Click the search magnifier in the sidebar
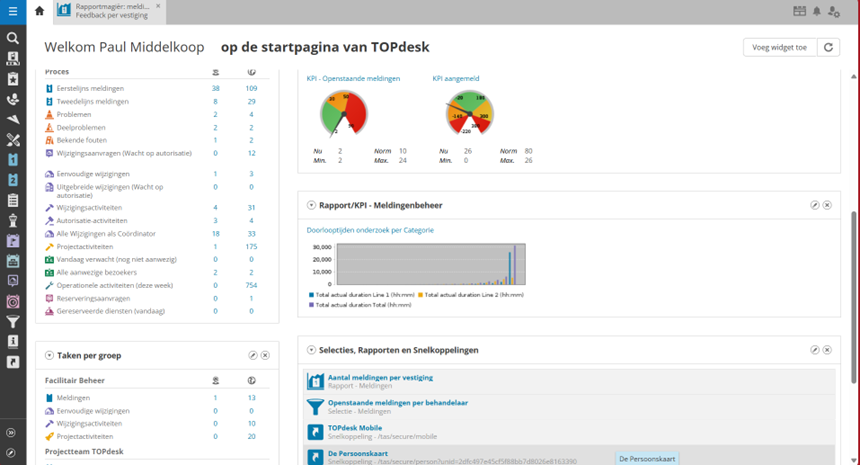This screenshot has height=465, width=860. 13,38
